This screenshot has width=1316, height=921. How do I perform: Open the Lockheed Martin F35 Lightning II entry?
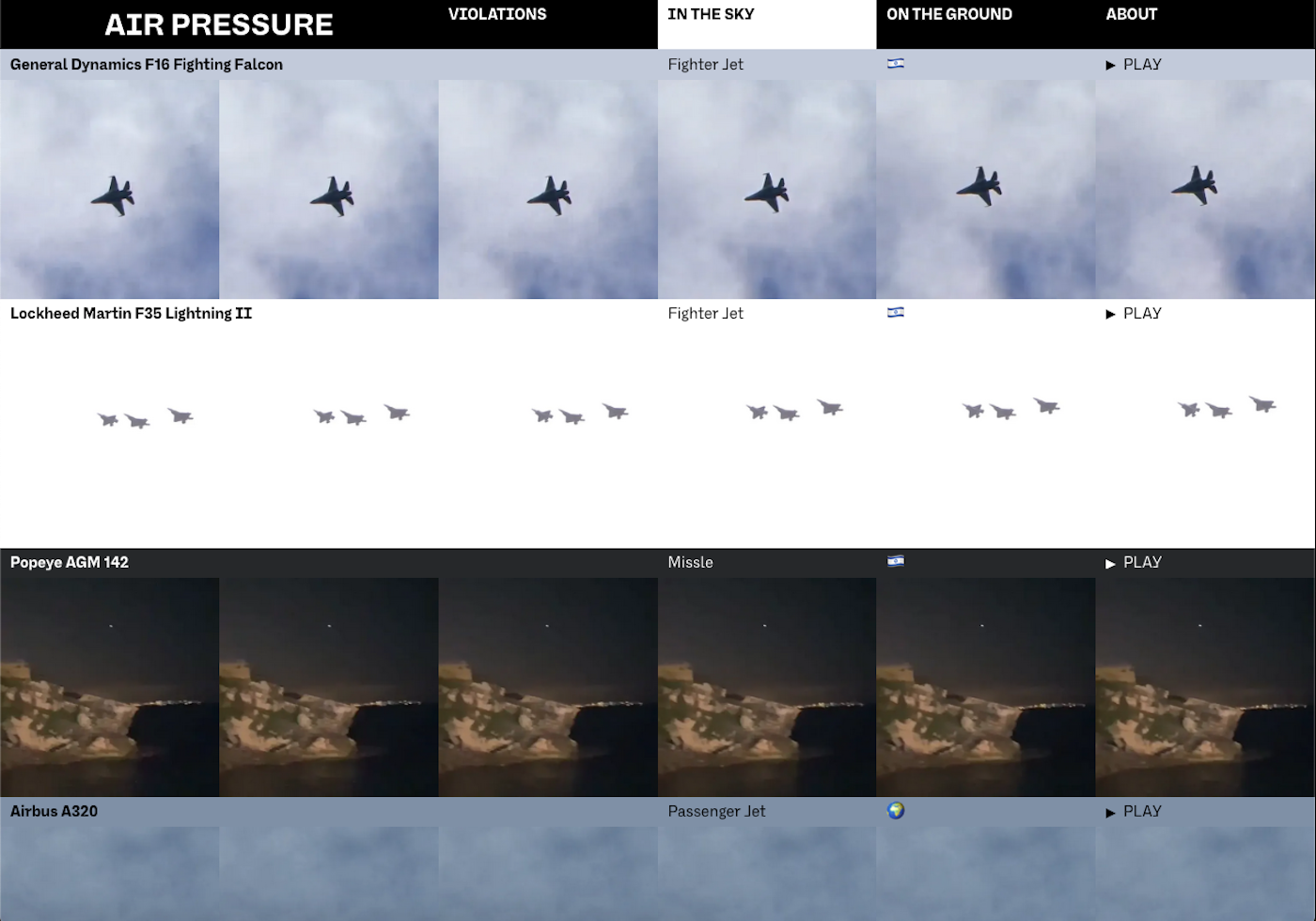click(x=131, y=314)
